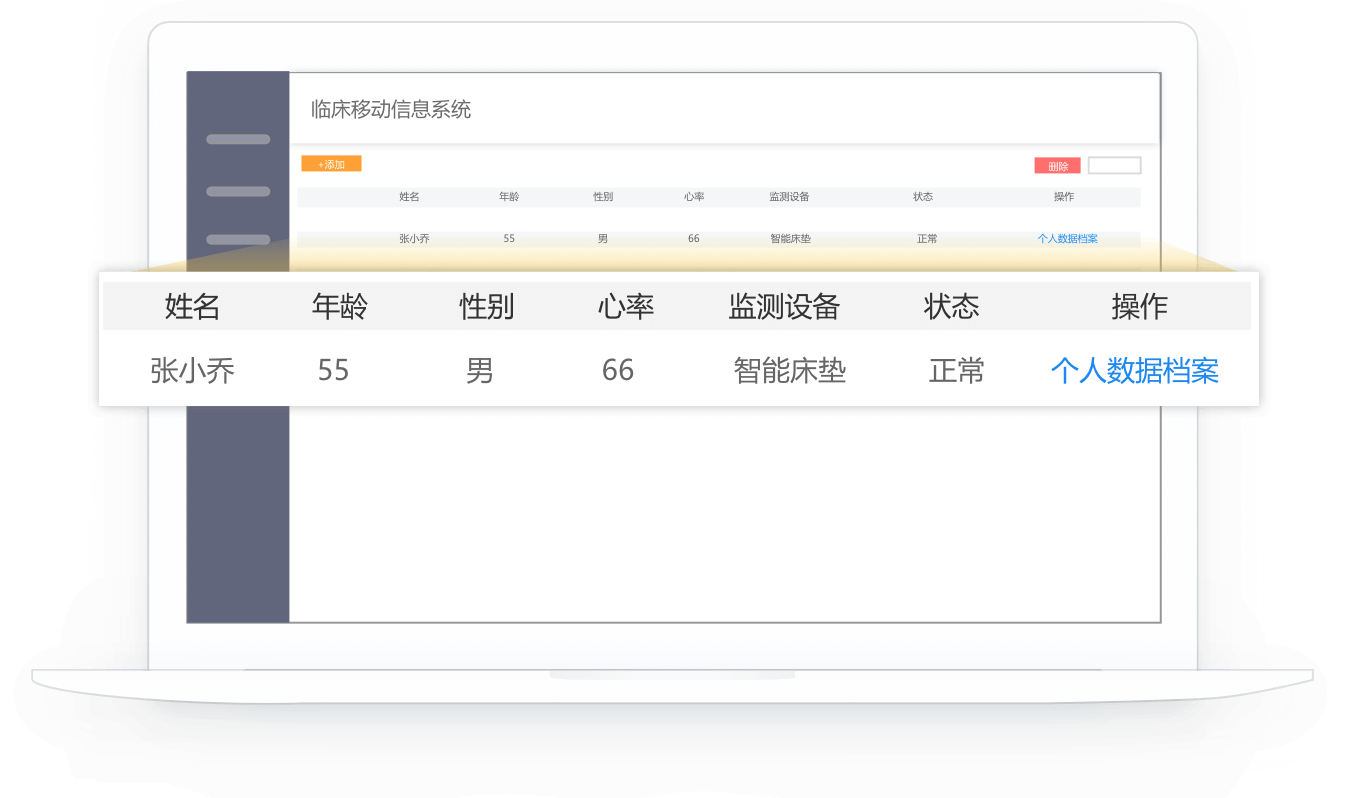Click 正常 status cell in the enlarged row
The height and width of the screenshot is (798, 1345).
[957, 371]
